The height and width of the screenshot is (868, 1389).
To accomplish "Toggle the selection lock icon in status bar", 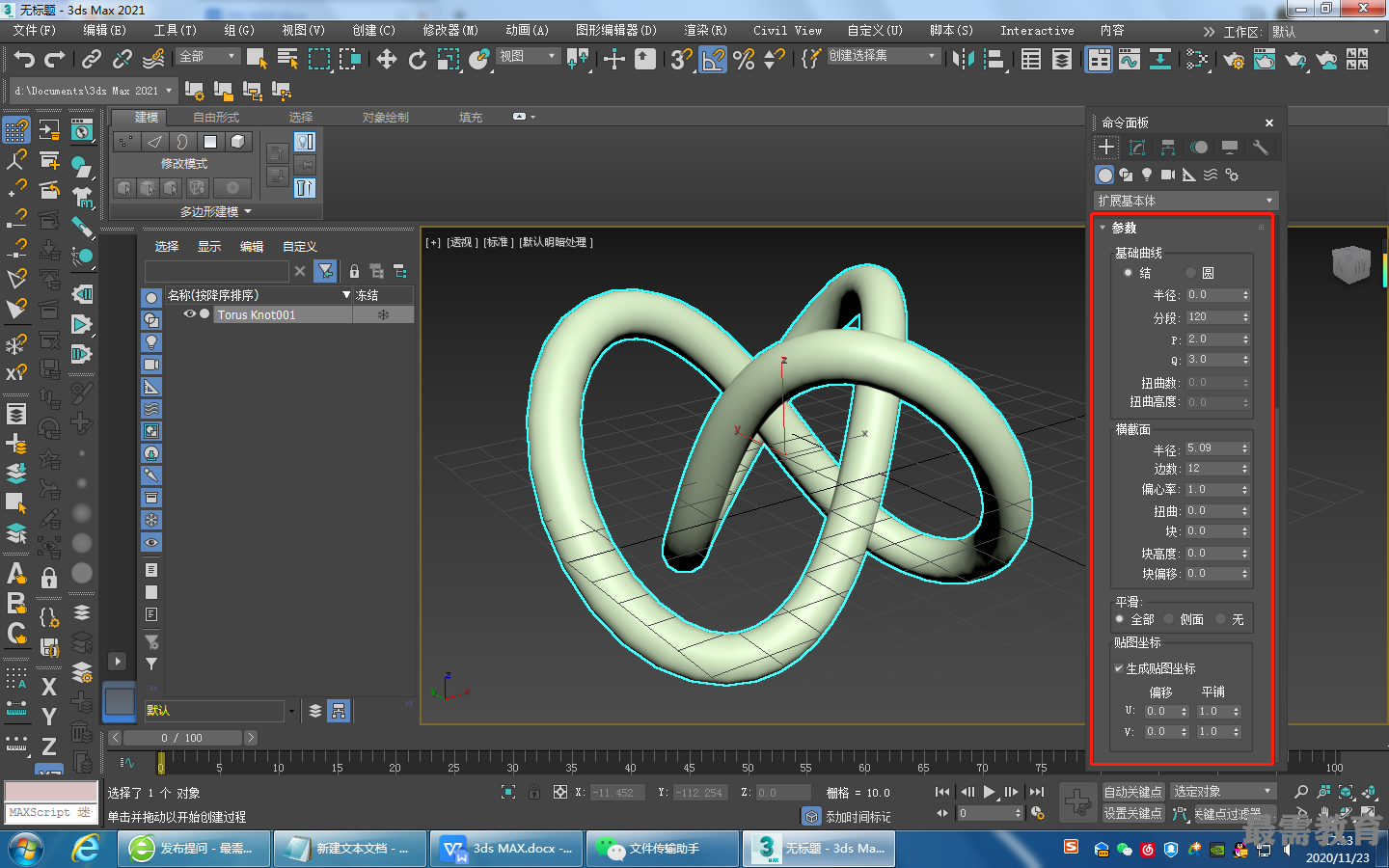I will [x=534, y=792].
